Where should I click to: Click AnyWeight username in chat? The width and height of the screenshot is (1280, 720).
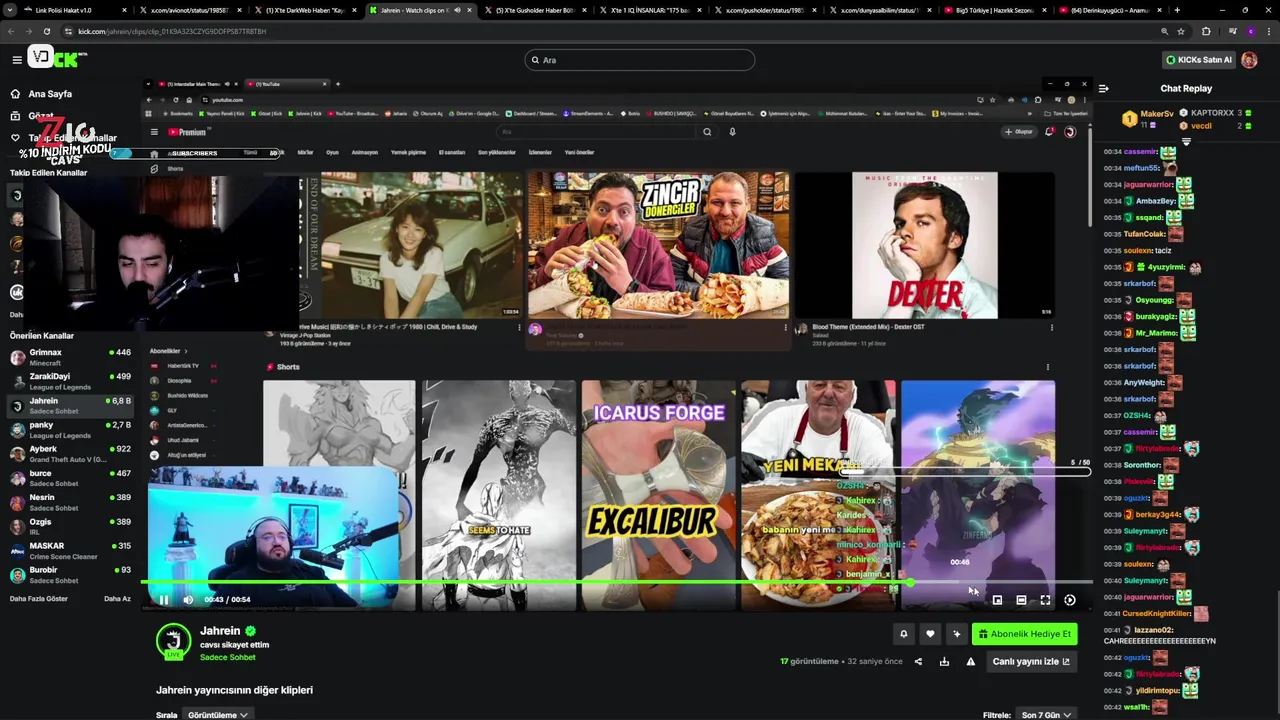pos(1144,382)
